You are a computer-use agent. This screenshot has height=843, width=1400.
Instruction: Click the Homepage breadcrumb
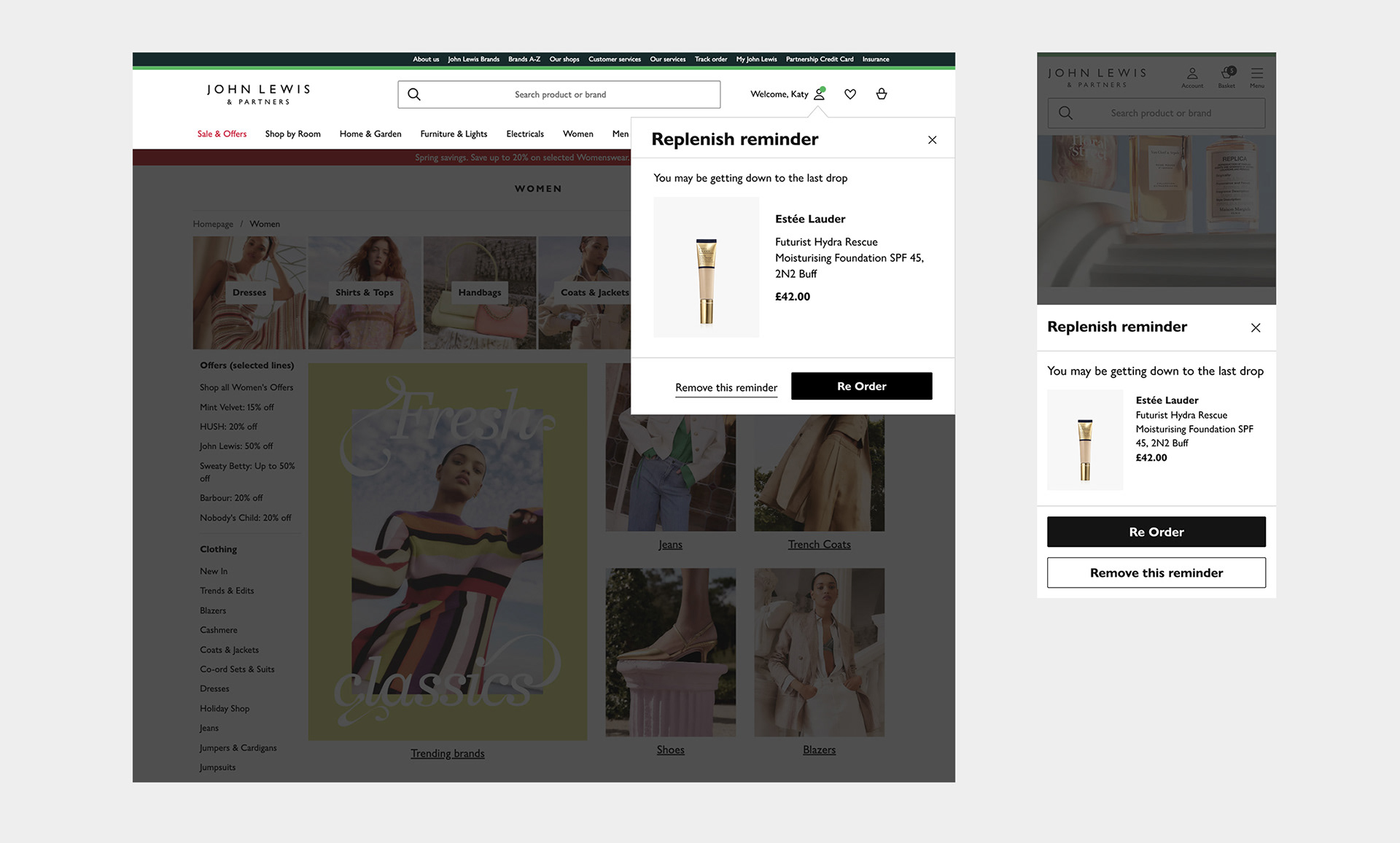pyautogui.click(x=213, y=224)
